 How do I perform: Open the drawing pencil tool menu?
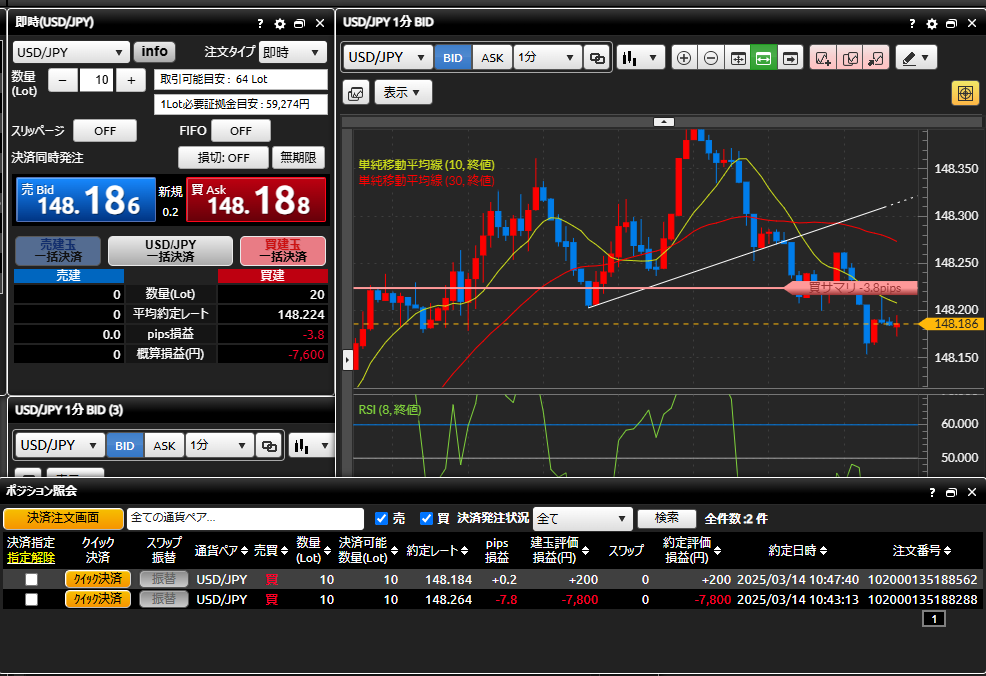tap(915, 58)
